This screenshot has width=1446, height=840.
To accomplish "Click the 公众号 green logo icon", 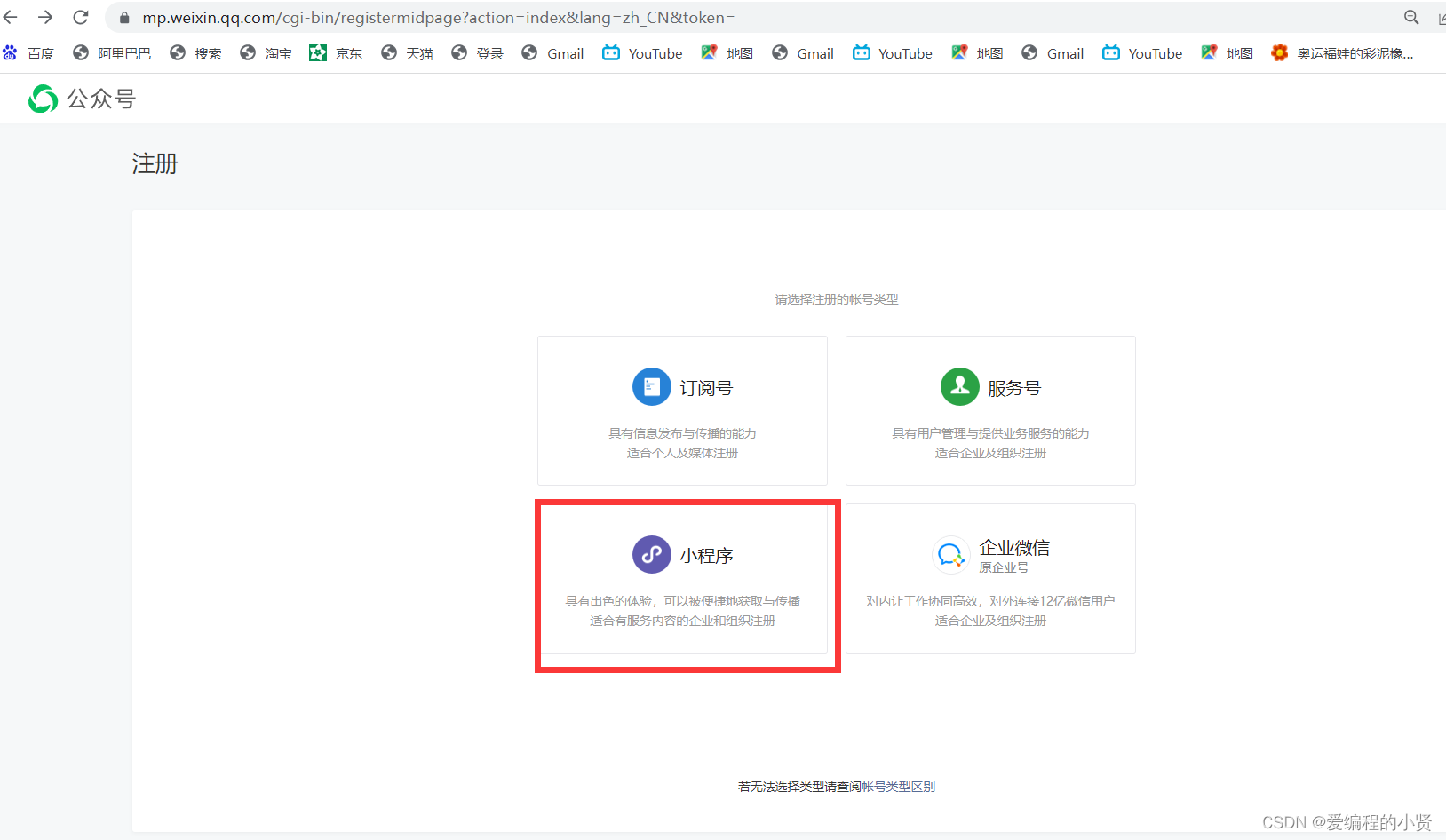I will pos(43,99).
